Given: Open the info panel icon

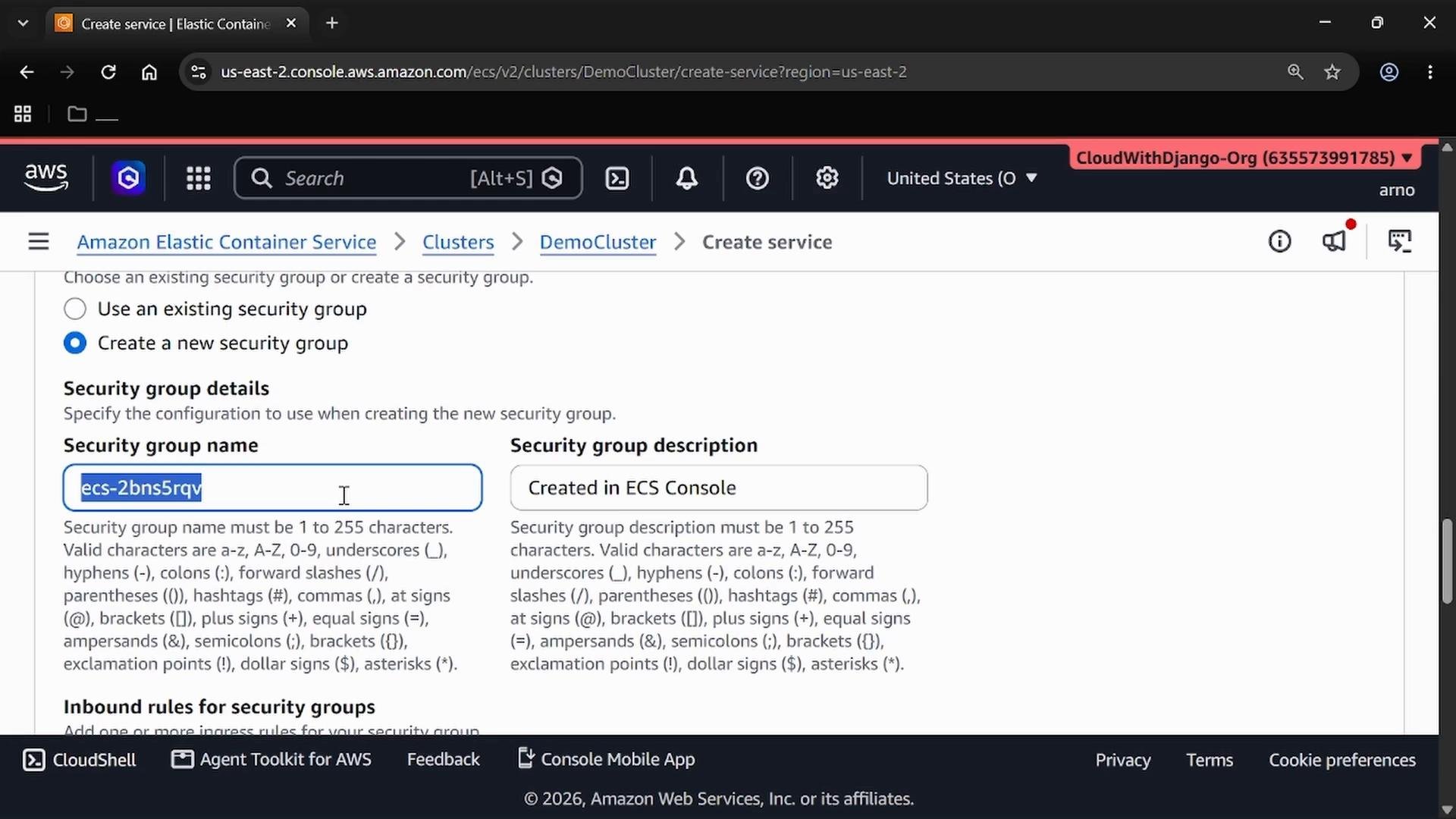Looking at the screenshot, I should 1280,242.
